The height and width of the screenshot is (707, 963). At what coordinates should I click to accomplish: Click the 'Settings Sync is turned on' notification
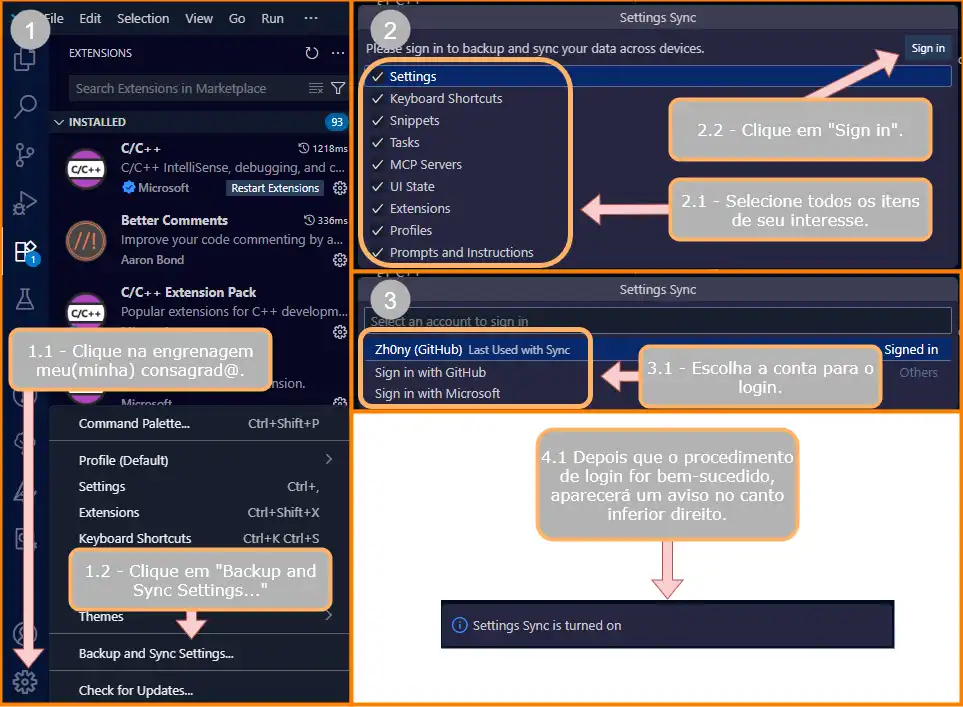click(x=668, y=625)
